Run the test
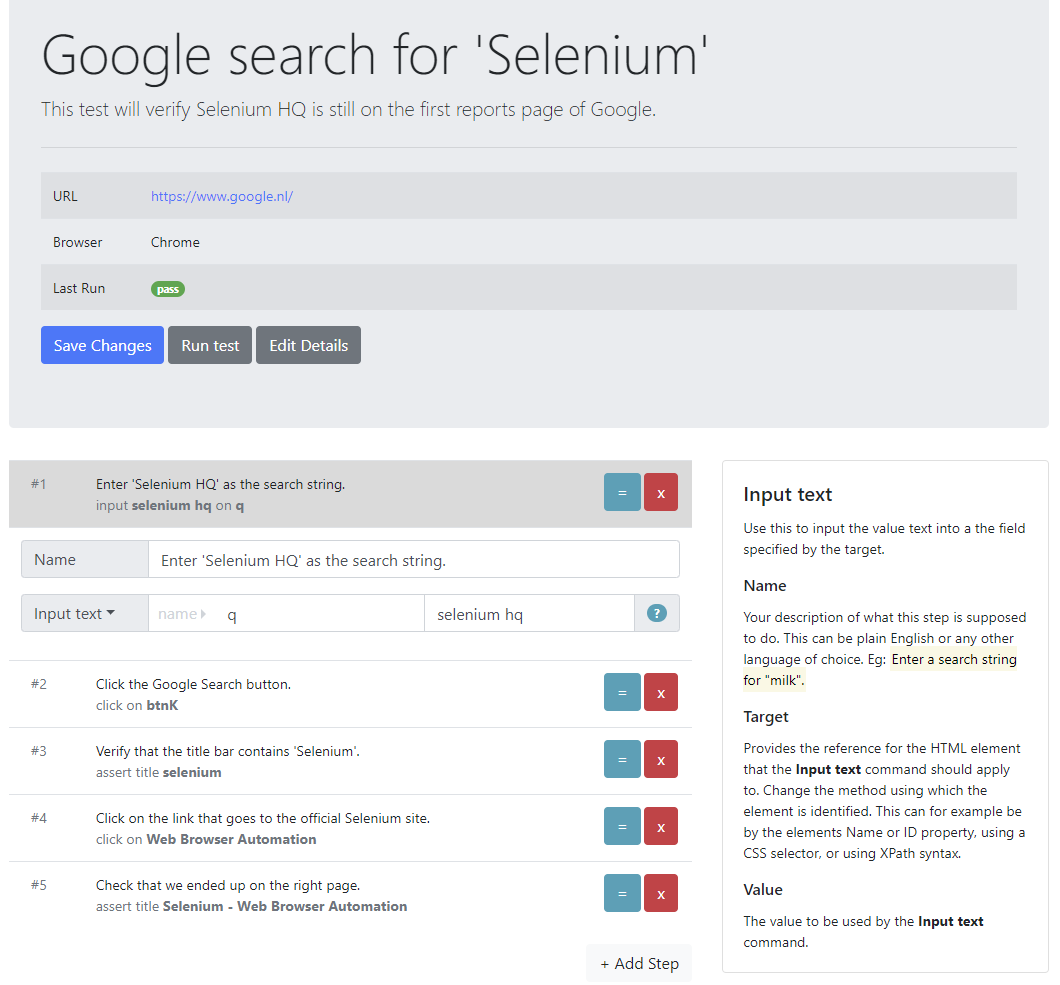Image resolution: width=1060 pixels, height=985 pixels. pos(210,345)
